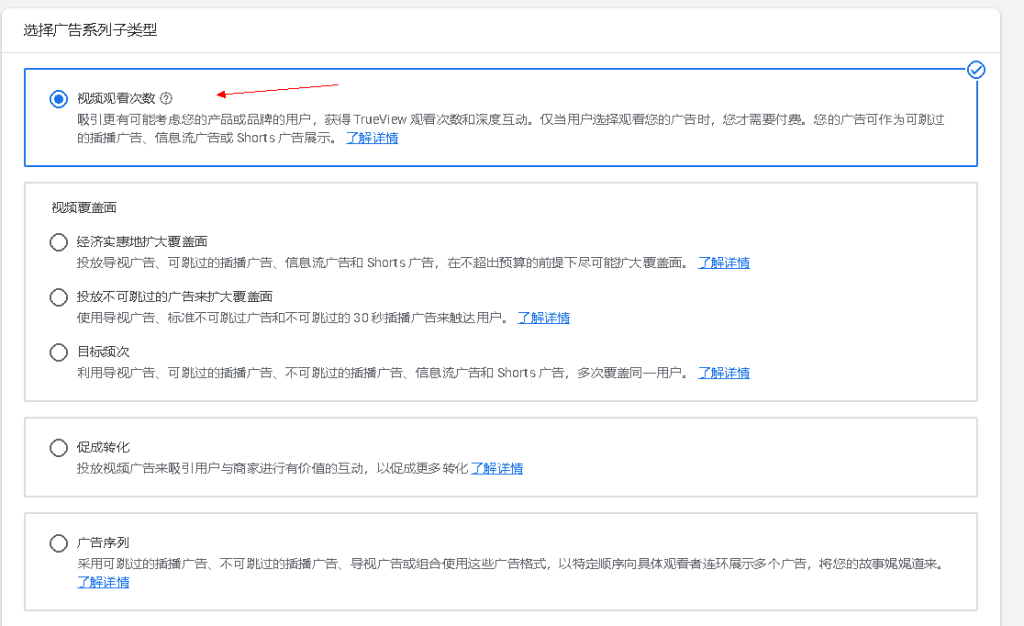Click the 选择广告系列子类型 panel title
Screen dimensions: 1024x626
[90, 30]
